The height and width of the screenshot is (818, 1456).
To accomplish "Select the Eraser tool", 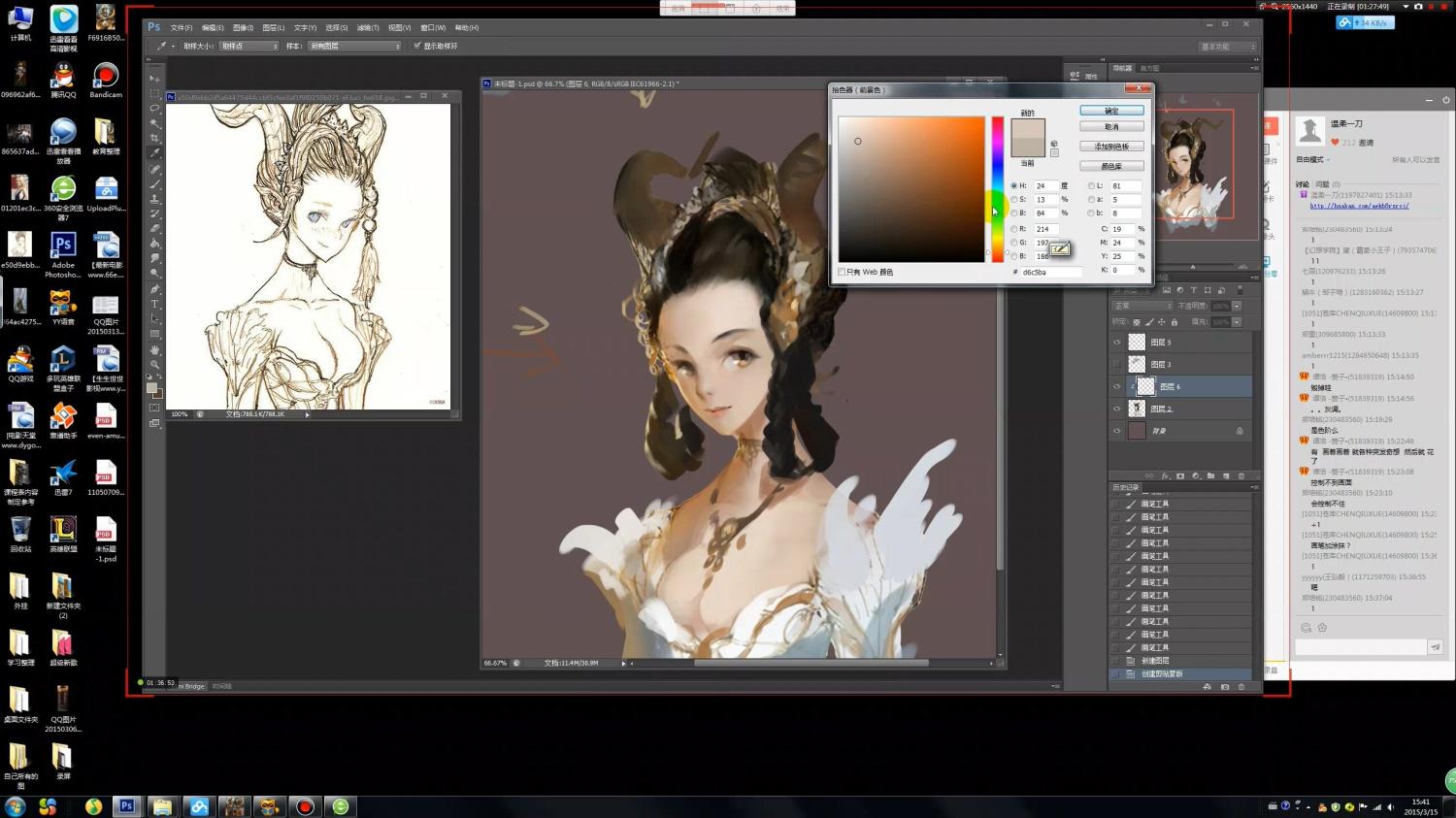I will click(154, 228).
